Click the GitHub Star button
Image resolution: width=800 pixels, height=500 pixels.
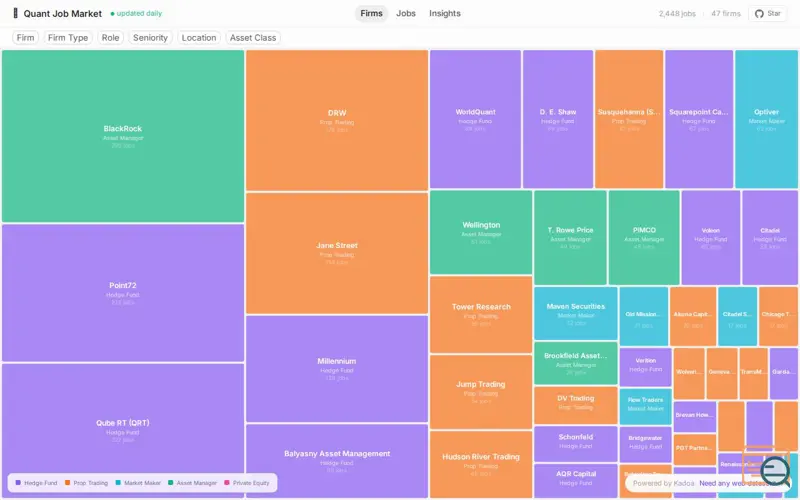(x=768, y=14)
